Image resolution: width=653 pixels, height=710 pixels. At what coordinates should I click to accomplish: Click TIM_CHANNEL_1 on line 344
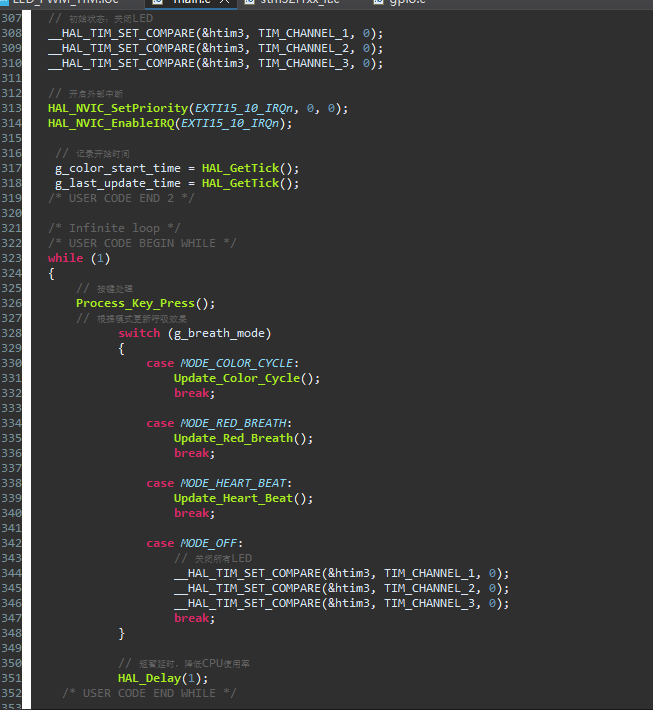click(x=429, y=573)
